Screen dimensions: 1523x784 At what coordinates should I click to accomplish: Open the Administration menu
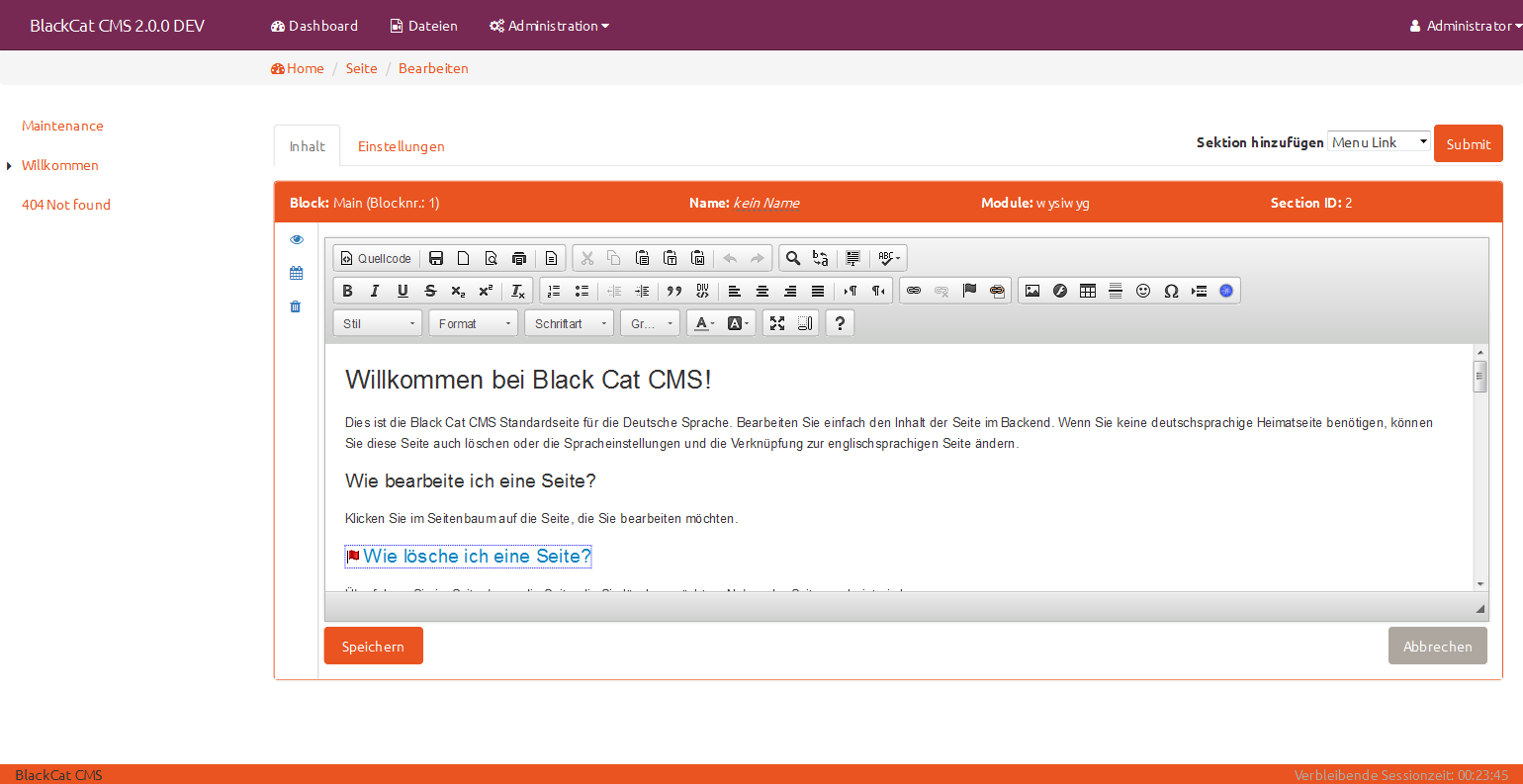tap(549, 26)
